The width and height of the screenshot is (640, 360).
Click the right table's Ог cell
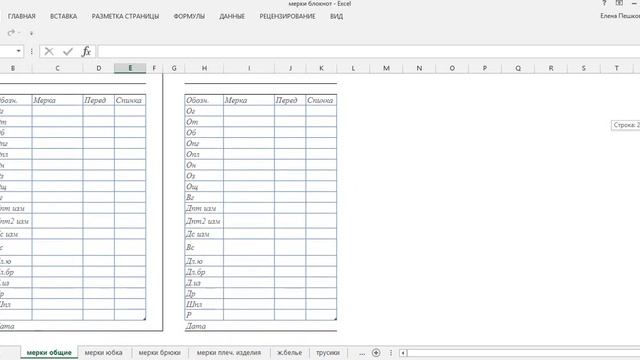pyautogui.click(x=204, y=111)
